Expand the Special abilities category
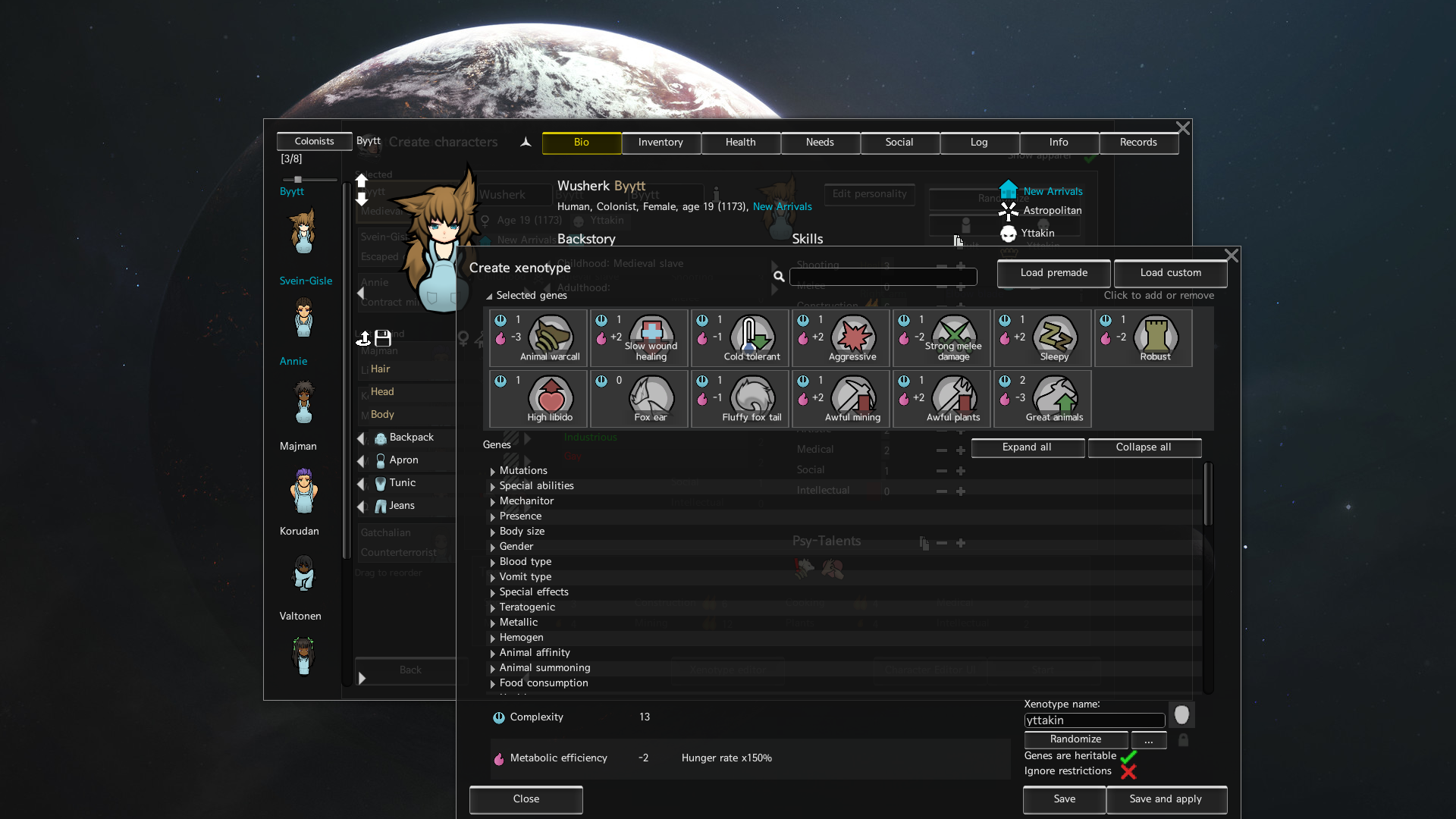Image resolution: width=1456 pixels, height=819 pixels. (x=493, y=487)
